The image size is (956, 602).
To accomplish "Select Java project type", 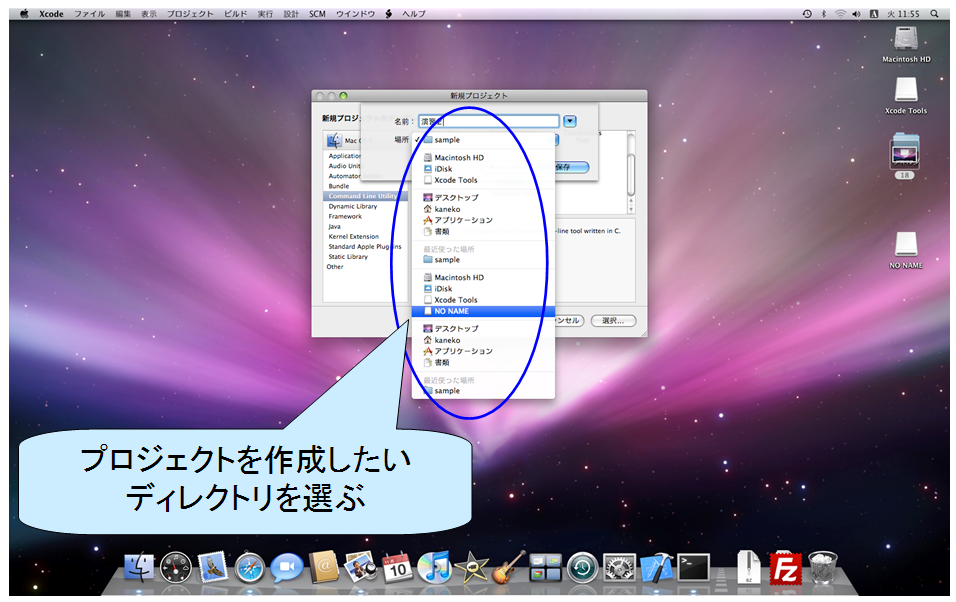I will tap(335, 226).
